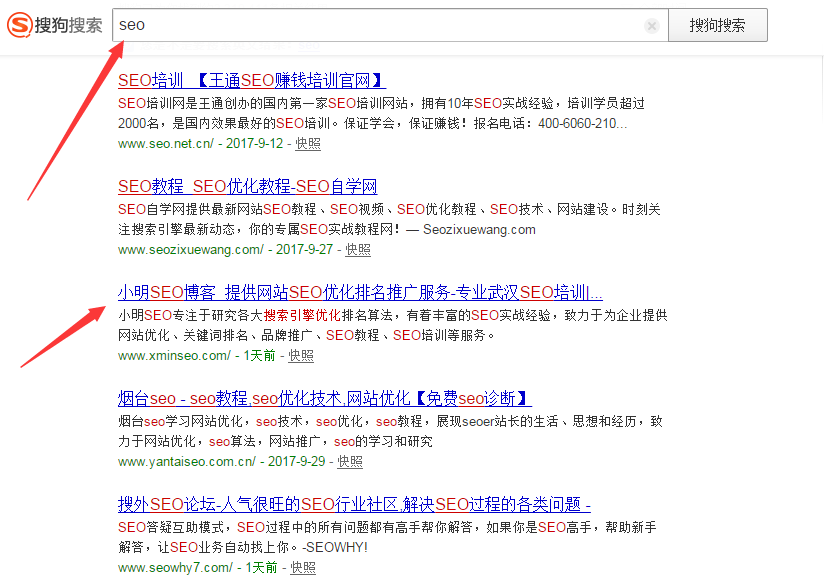Click the Sogou orange logo icon

[19, 25]
